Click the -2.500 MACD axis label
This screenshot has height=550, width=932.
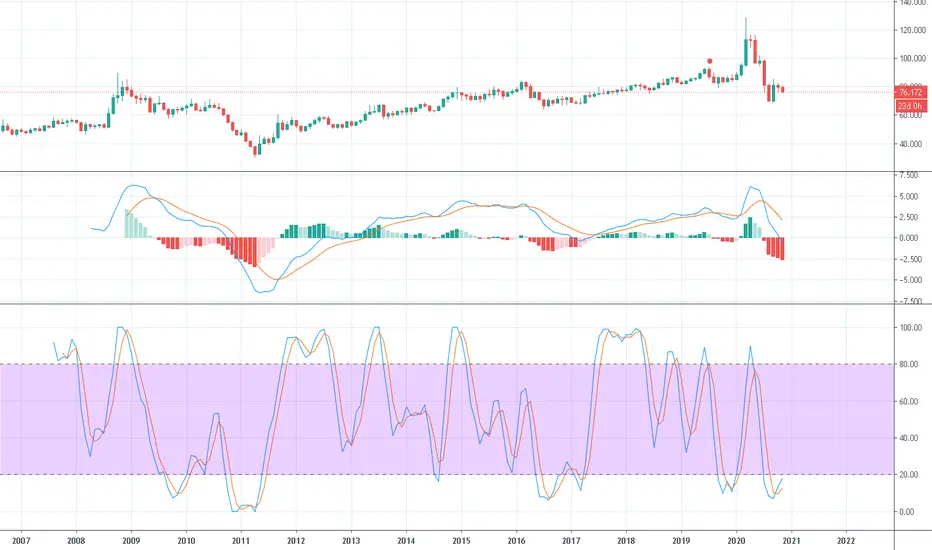911,259
